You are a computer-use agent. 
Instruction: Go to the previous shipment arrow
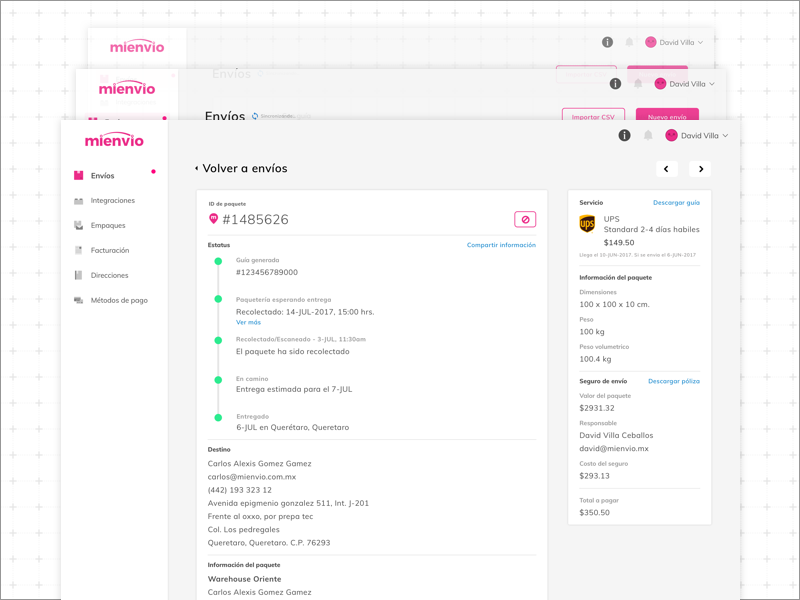(668, 169)
